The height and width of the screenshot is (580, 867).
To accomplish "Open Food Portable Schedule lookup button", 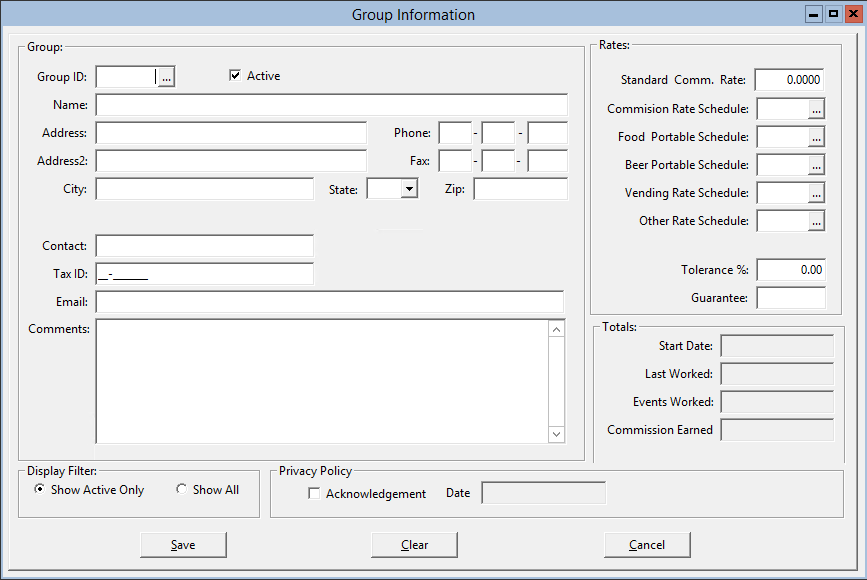I will coord(816,137).
